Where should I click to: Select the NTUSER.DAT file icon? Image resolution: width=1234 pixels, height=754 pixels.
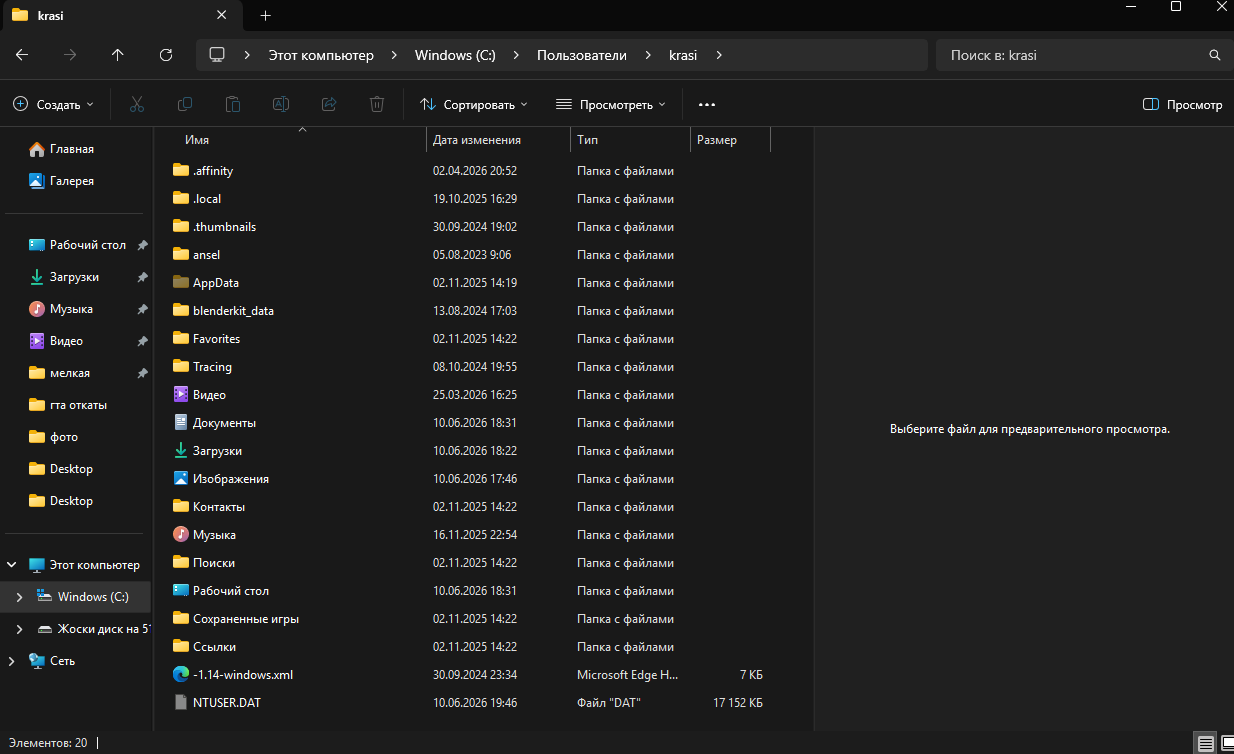(181, 702)
